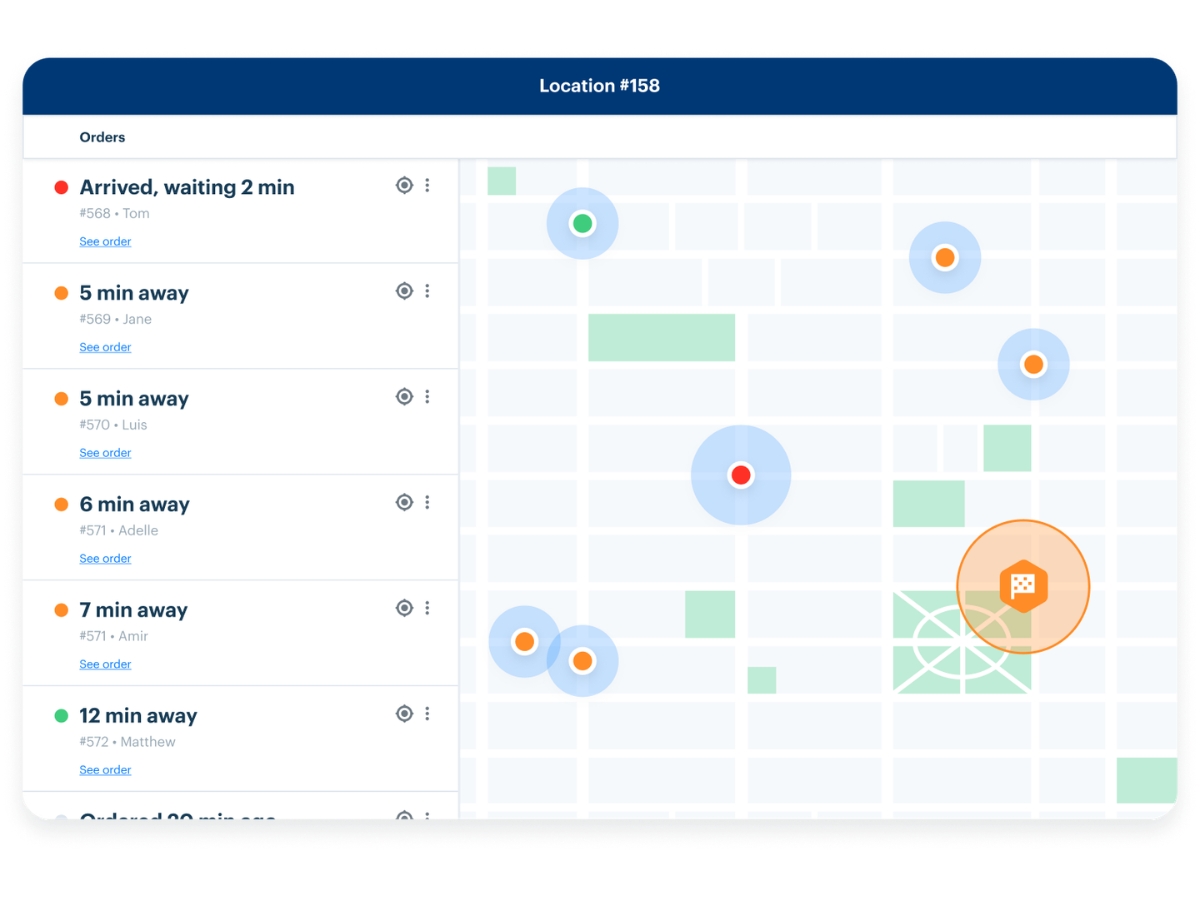The height and width of the screenshot is (900, 1200).
Task: Click the orange checkered flag destination icon
Action: tap(1023, 586)
